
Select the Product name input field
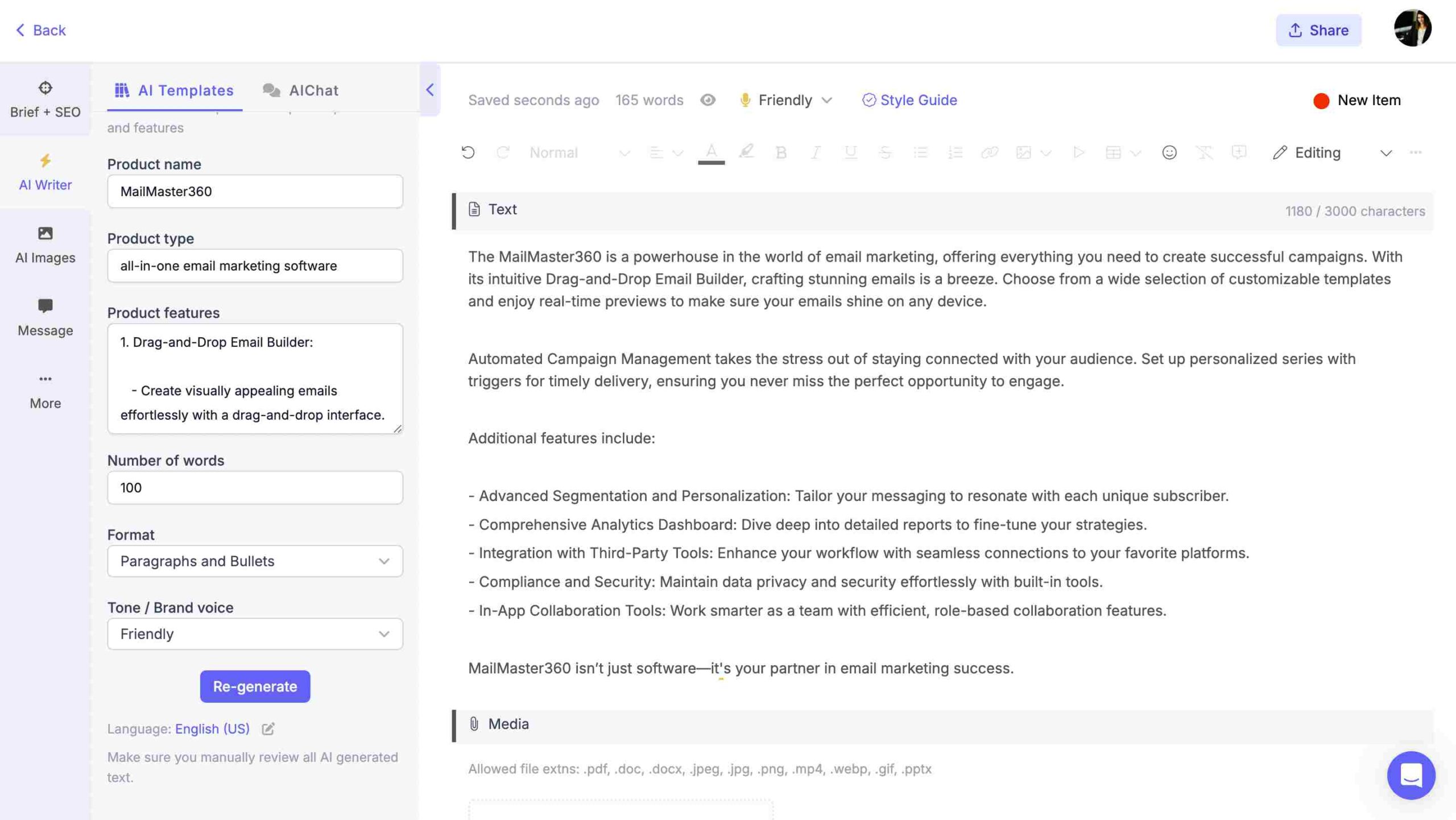[x=254, y=190]
